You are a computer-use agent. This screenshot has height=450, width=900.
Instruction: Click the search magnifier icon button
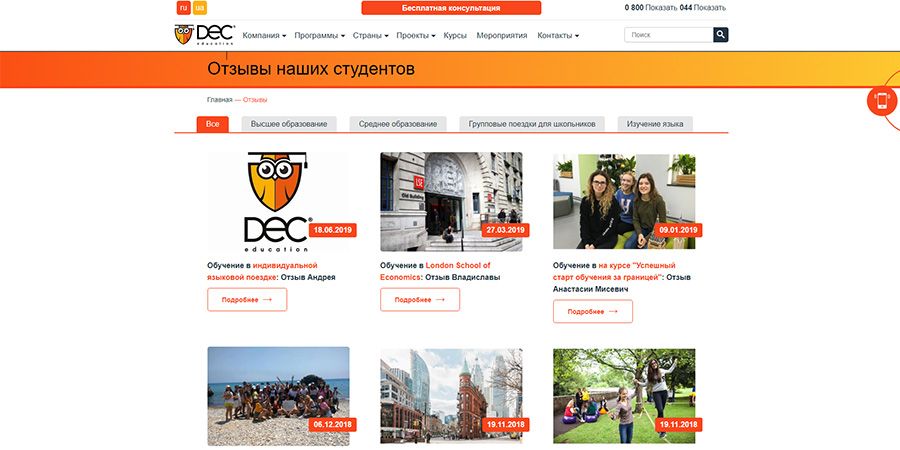(x=721, y=35)
